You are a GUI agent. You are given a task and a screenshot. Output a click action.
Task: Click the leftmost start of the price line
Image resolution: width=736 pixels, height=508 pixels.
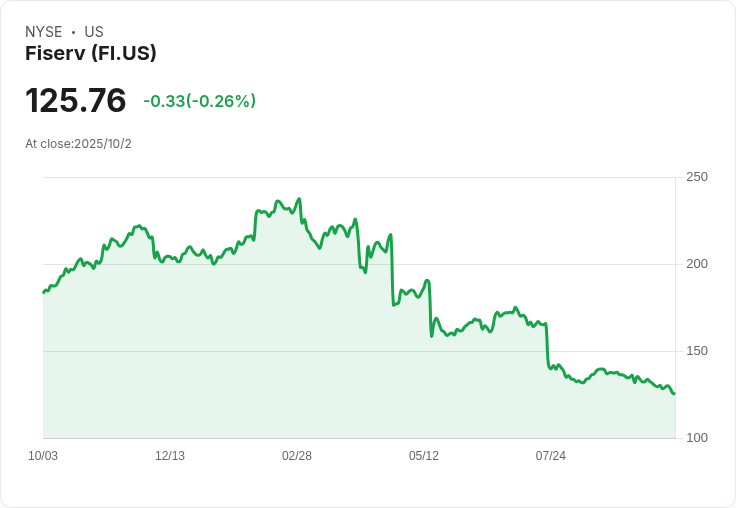click(x=43, y=292)
